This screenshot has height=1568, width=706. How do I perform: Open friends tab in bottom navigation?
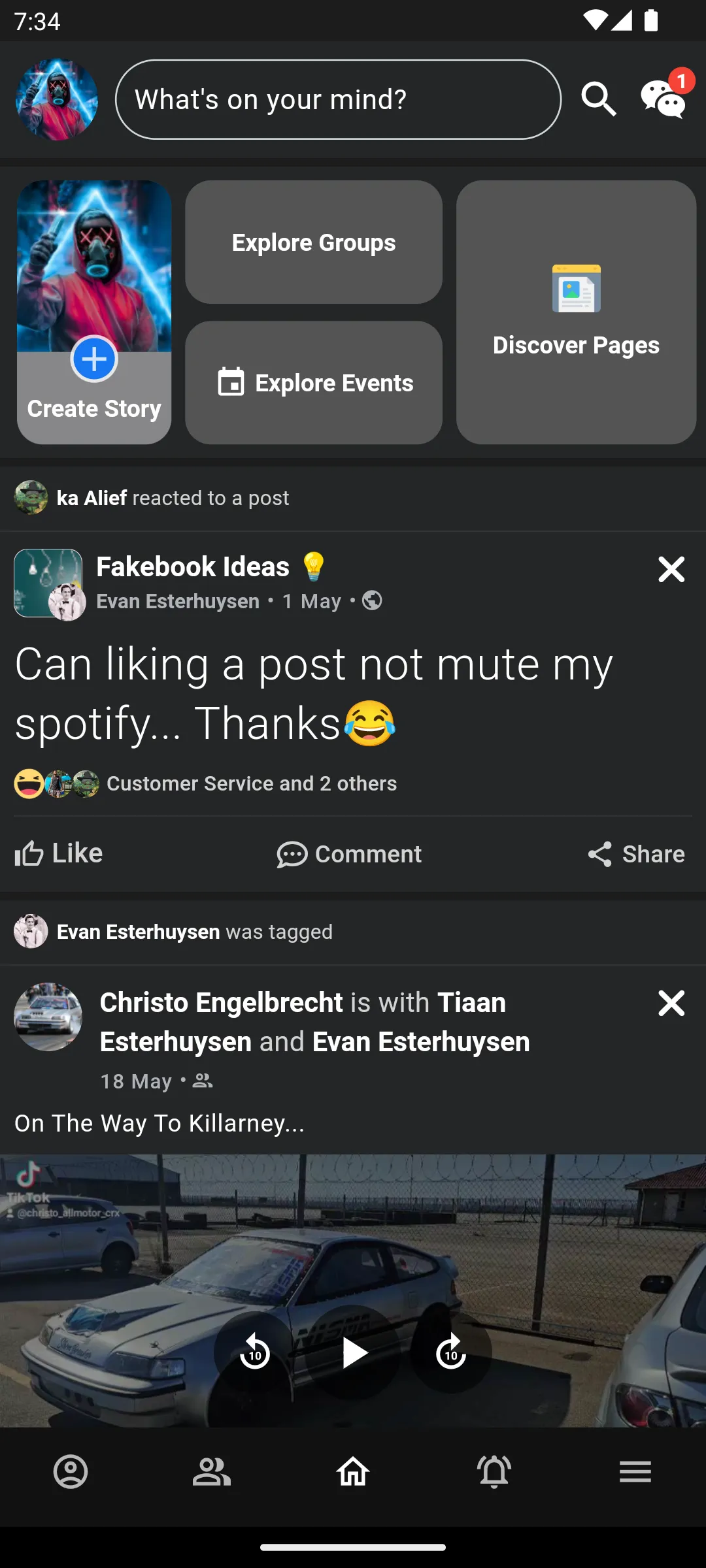(x=212, y=1472)
